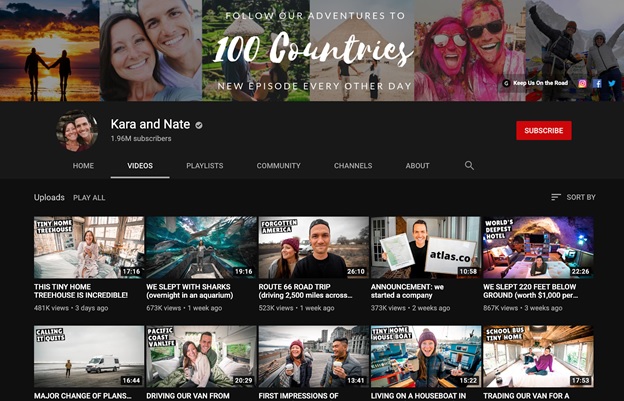Click the channel search magnifier icon
The image size is (624, 401).
[x=469, y=165]
